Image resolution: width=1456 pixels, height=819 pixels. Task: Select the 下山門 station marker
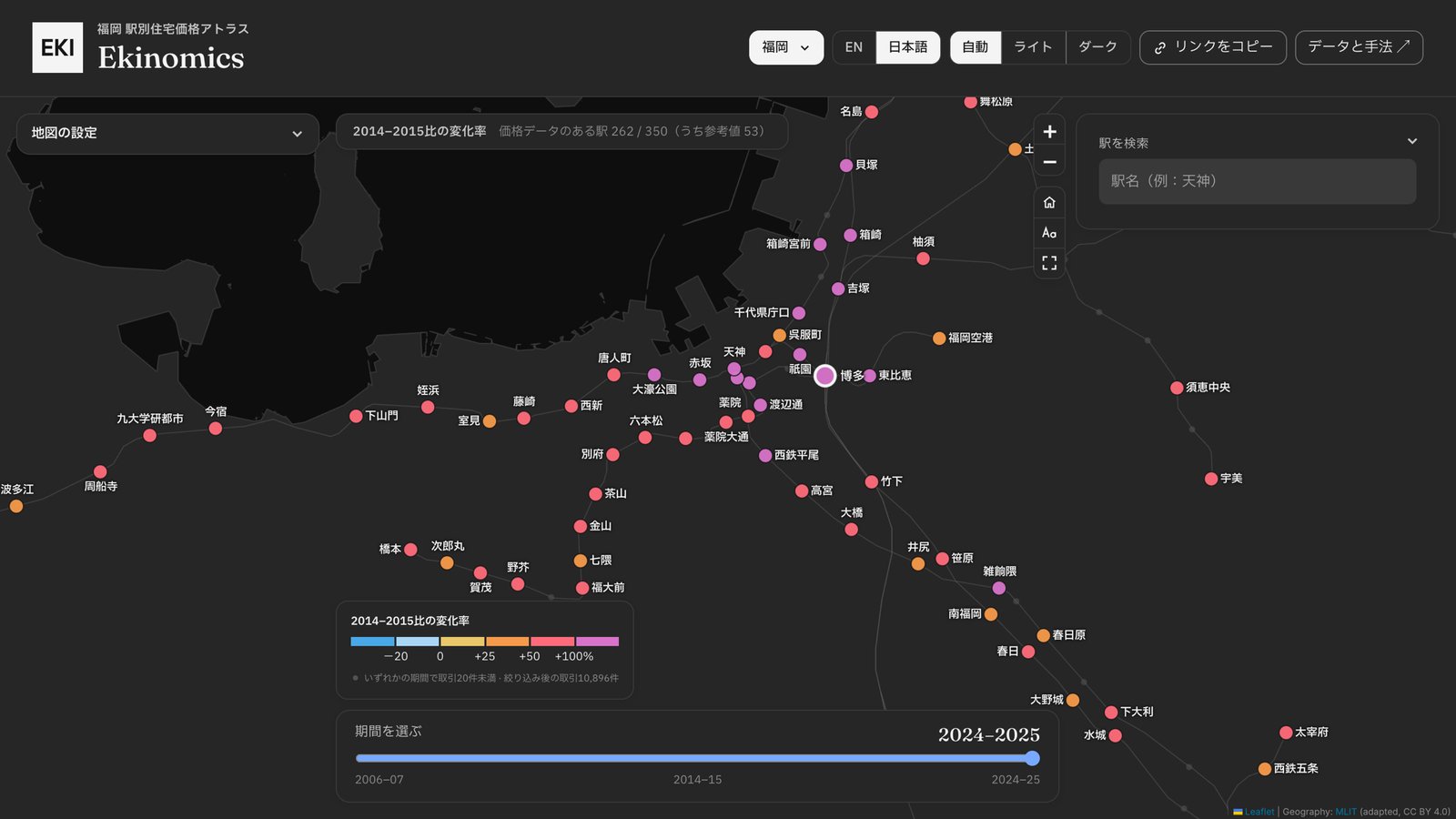356,416
